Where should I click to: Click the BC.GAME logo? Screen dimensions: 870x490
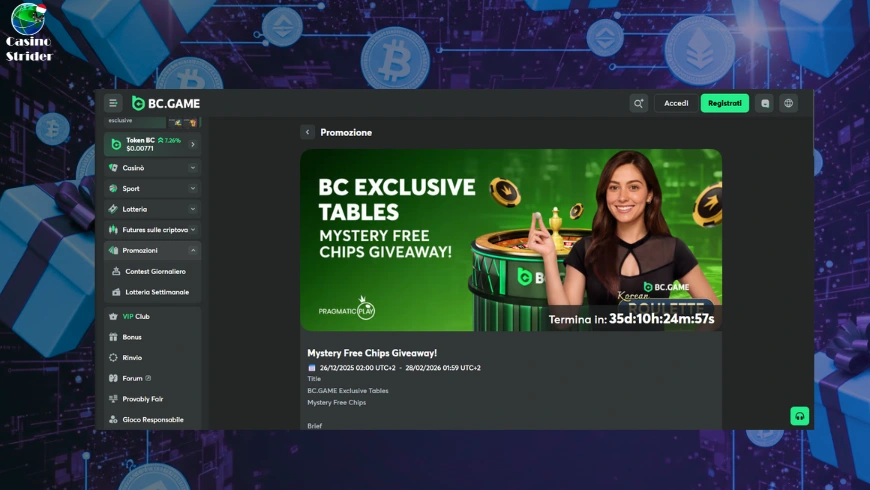point(166,103)
